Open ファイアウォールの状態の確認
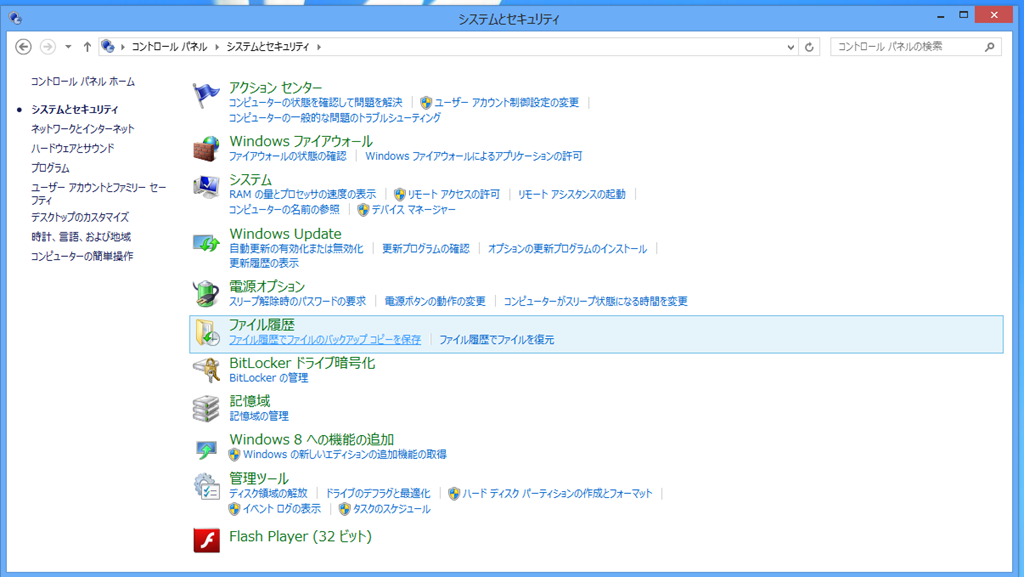Image resolution: width=1024 pixels, height=577 pixels. click(x=287, y=157)
